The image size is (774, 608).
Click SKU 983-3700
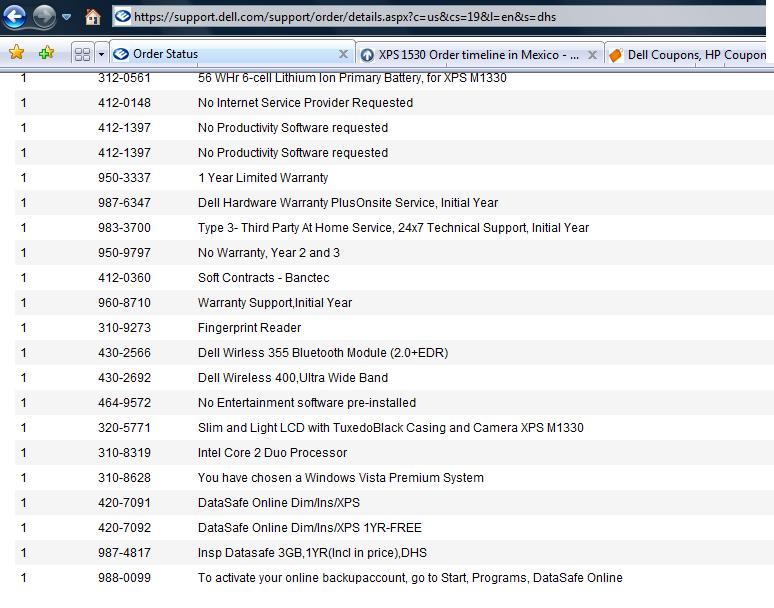point(124,228)
